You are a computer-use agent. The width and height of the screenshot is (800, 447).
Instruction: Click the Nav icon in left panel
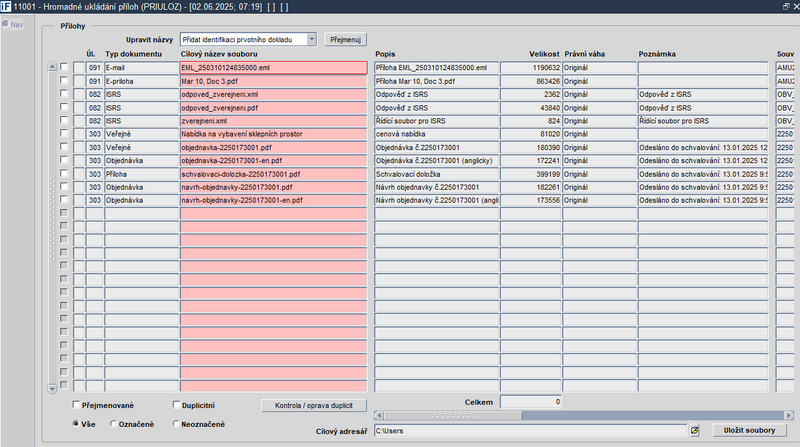coord(13,24)
